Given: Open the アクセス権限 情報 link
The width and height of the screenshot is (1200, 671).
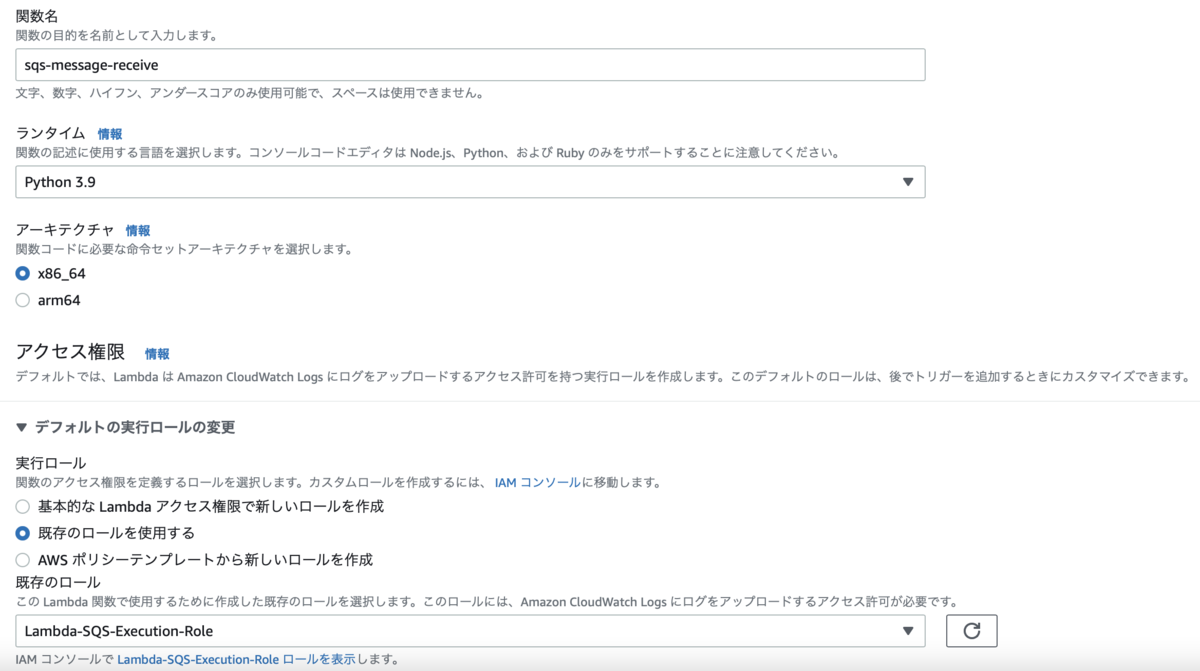Looking at the screenshot, I should (157, 353).
